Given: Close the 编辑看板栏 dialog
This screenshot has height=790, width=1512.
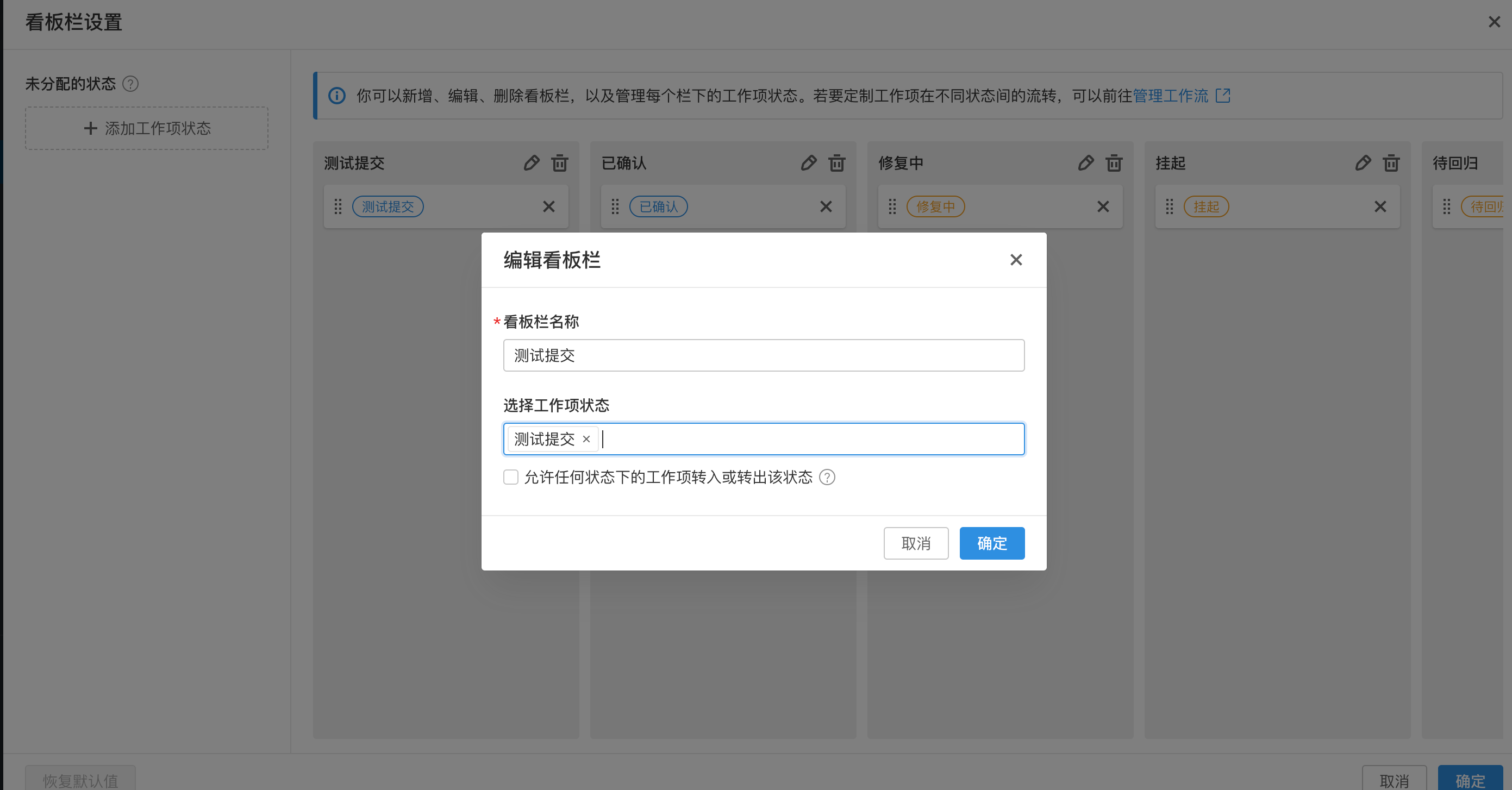Looking at the screenshot, I should [x=1015, y=260].
